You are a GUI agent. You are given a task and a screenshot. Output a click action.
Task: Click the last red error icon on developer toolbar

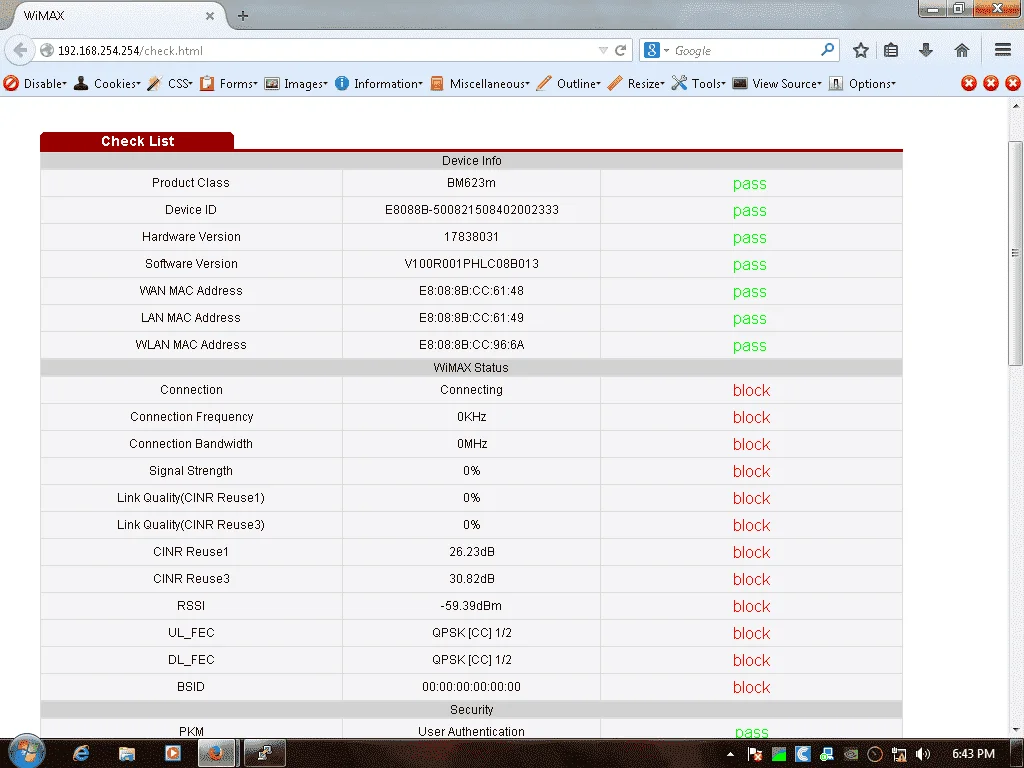tap(1013, 83)
